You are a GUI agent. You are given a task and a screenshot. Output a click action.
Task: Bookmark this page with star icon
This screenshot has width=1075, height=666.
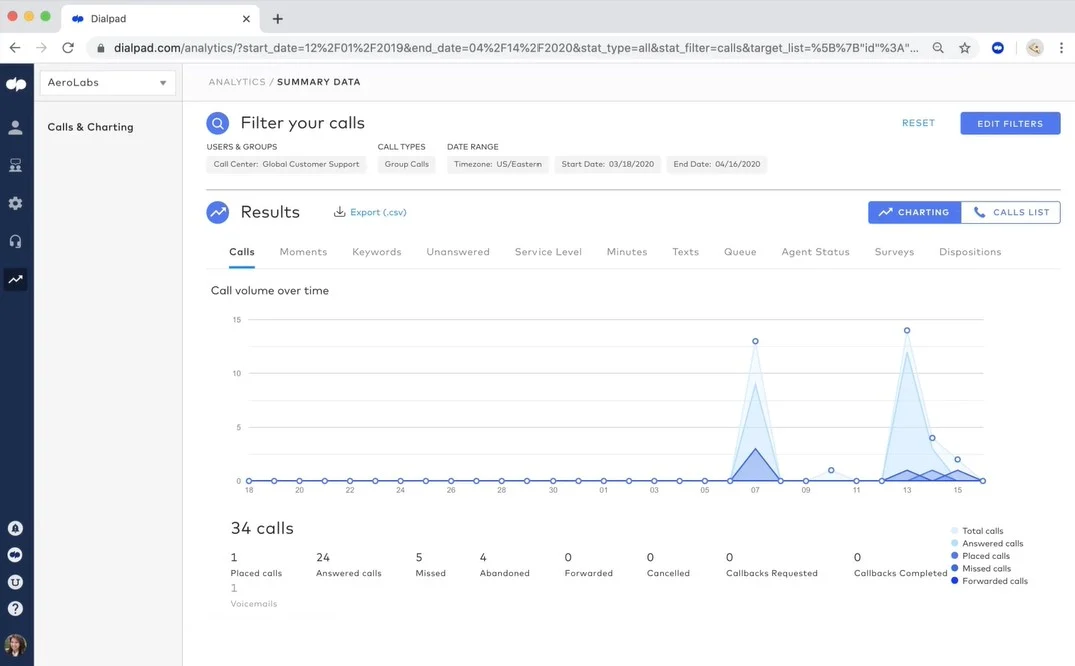coord(965,47)
